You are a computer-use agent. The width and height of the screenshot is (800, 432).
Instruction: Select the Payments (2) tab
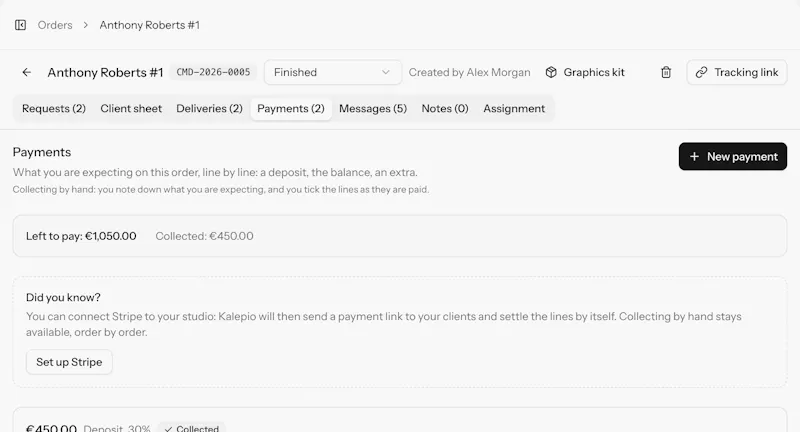click(x=291, y=109)
